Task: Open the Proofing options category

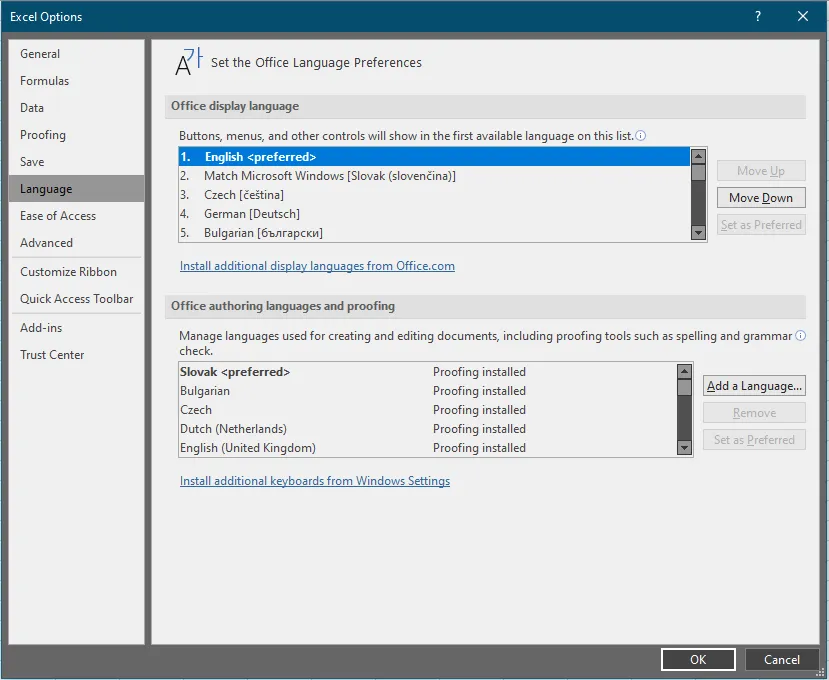Action: (x=76, y=135)
